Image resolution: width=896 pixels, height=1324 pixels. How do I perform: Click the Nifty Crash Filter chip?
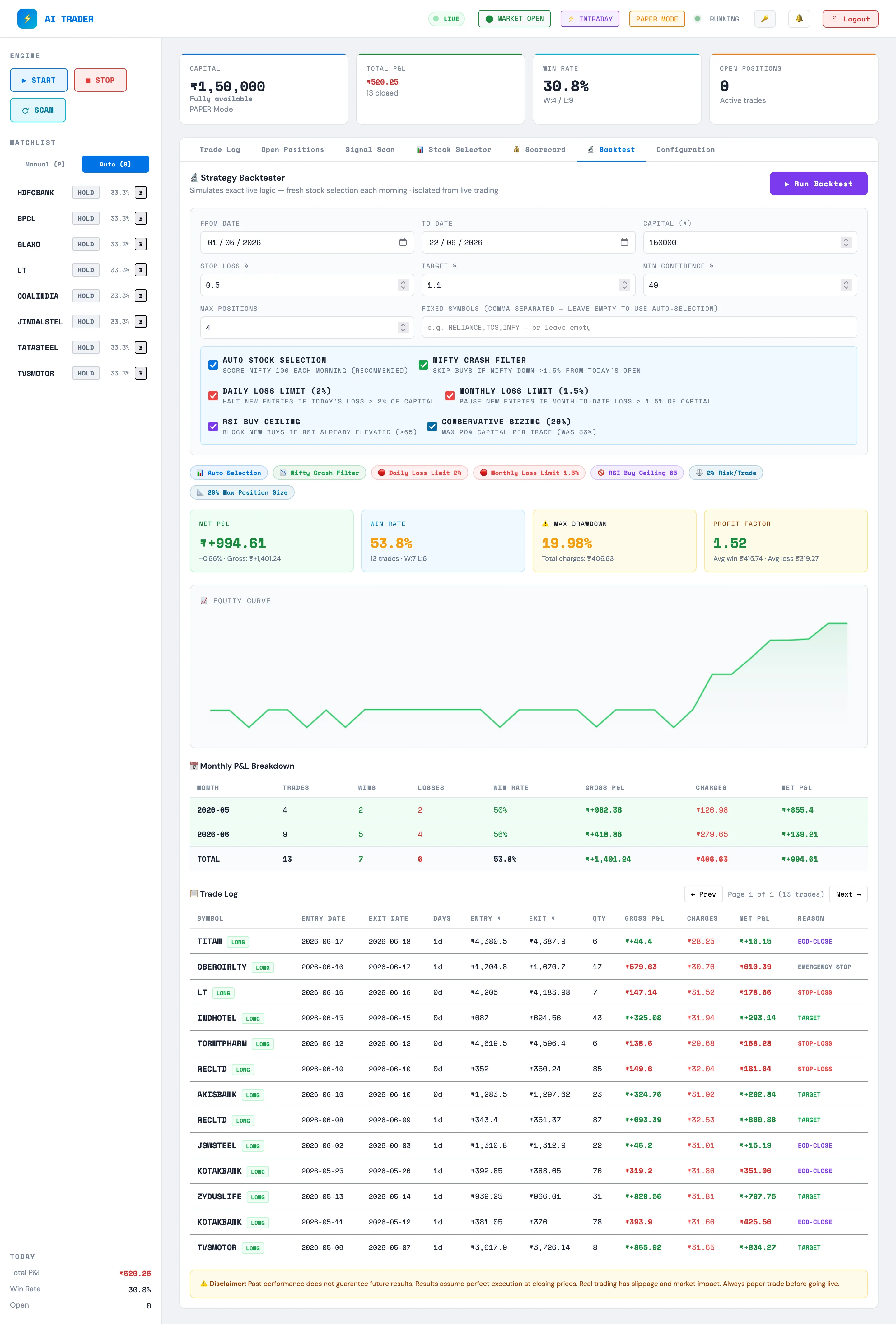click(320, 473)
